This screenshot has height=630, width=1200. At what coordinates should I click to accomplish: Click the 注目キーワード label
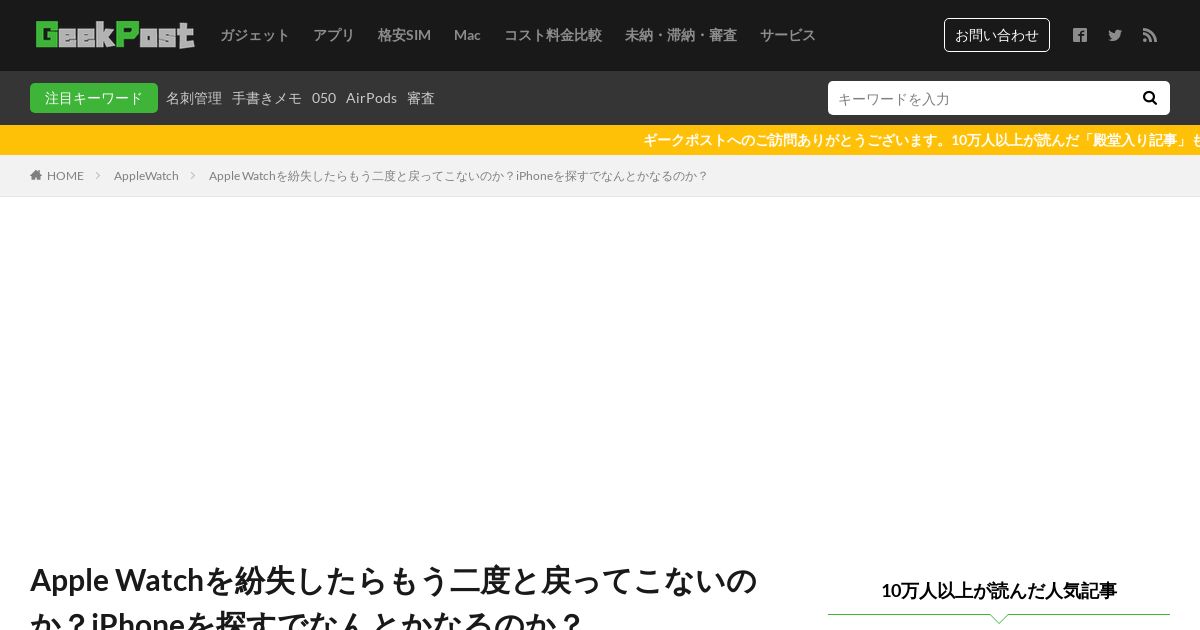tap(94, 98)
